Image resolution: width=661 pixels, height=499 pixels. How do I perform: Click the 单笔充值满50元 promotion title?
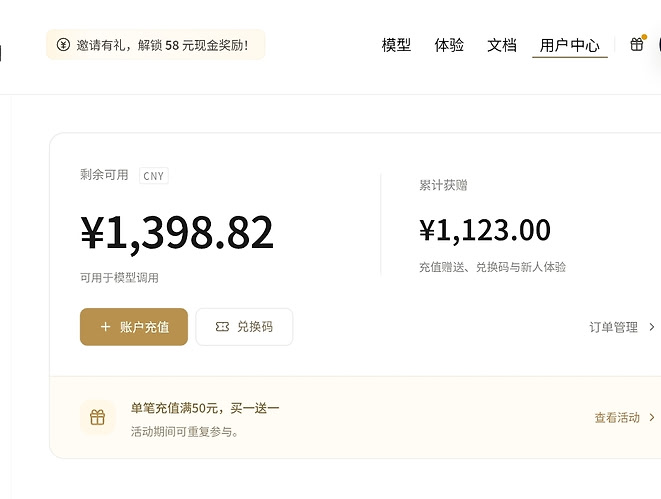[x=205, y=408]
